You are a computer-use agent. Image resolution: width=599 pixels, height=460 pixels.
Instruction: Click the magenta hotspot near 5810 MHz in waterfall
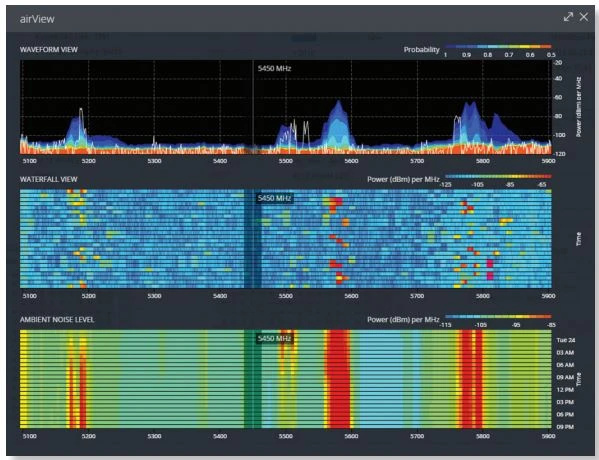[x=490, y=269]
